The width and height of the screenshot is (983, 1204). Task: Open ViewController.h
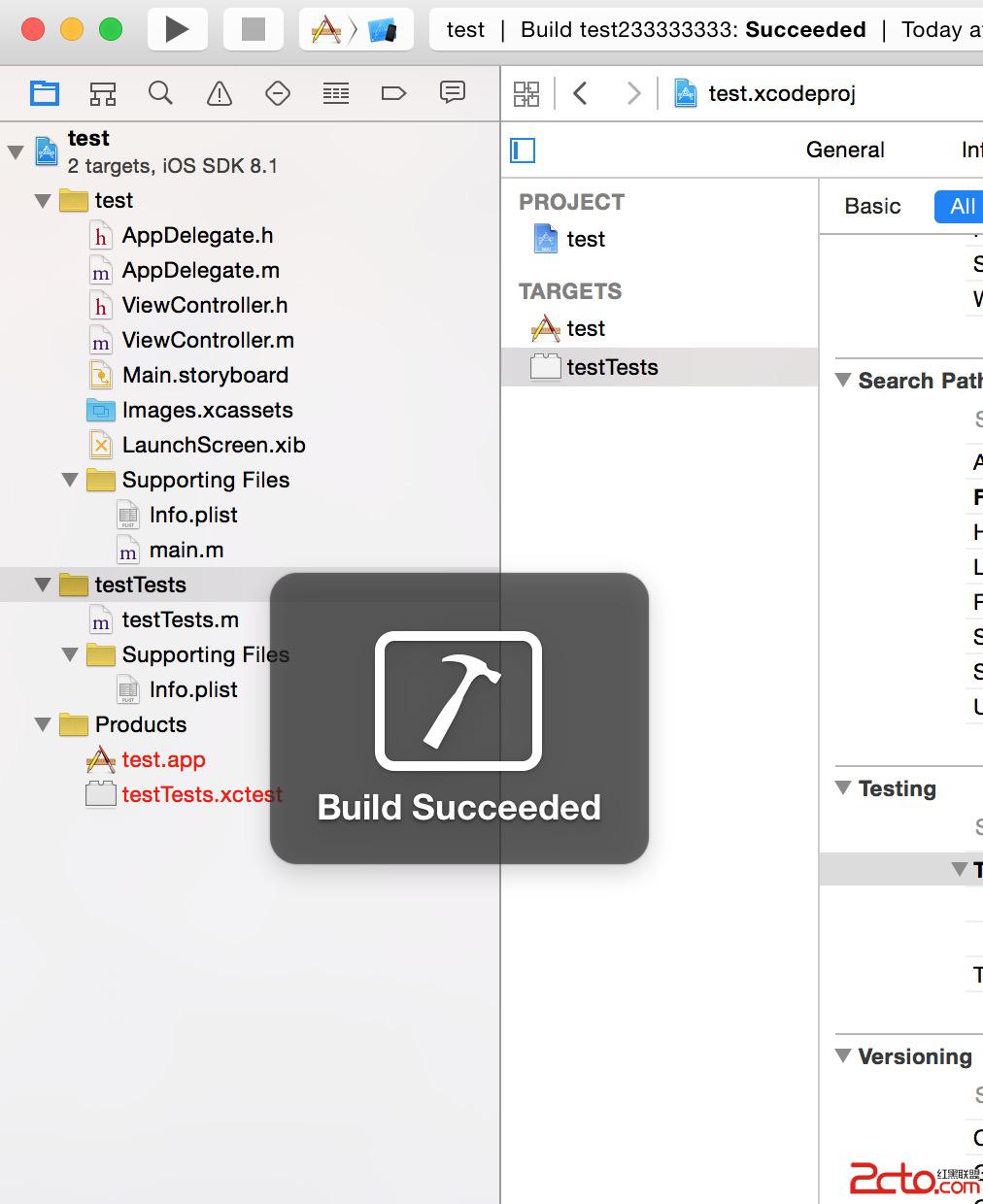(x=205, y=305)
